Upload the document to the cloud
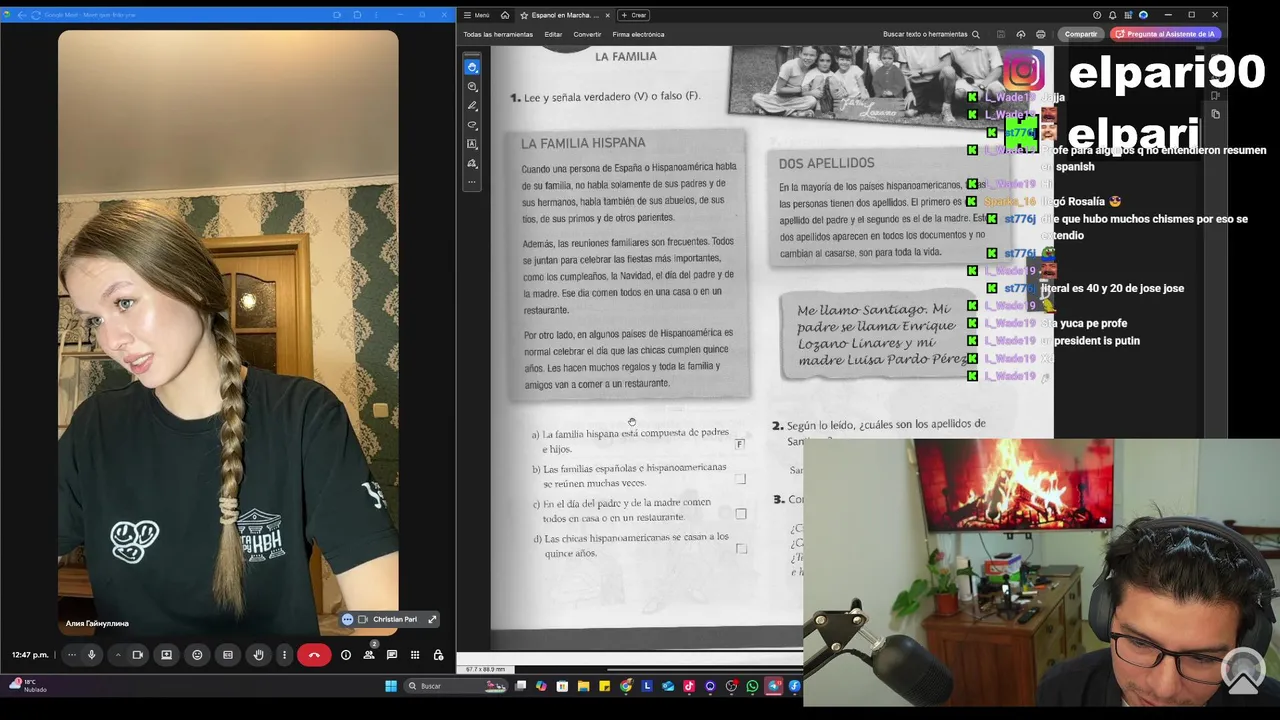 pos(1020,34)
